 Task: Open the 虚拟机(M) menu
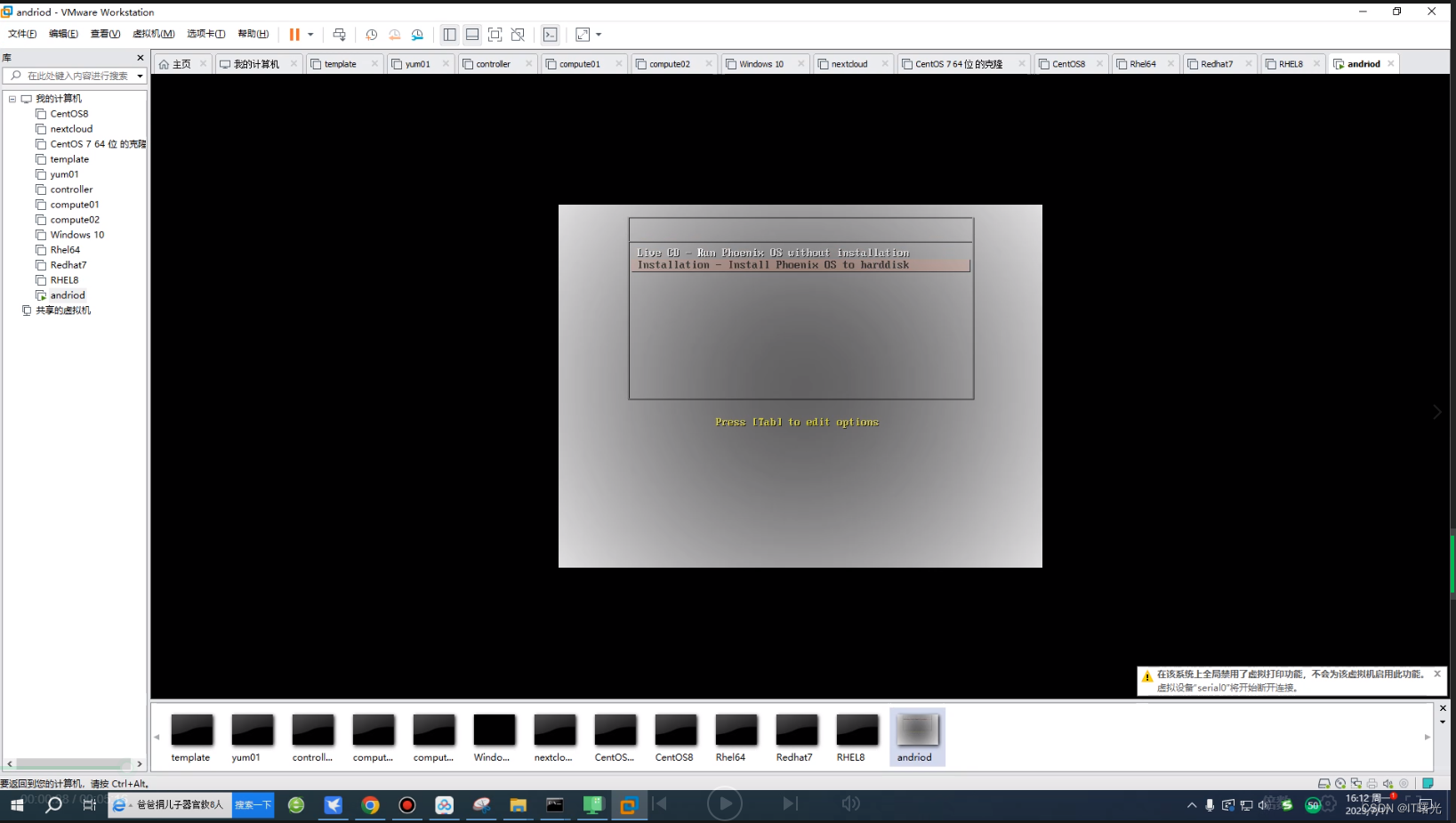tap(153, 34)
